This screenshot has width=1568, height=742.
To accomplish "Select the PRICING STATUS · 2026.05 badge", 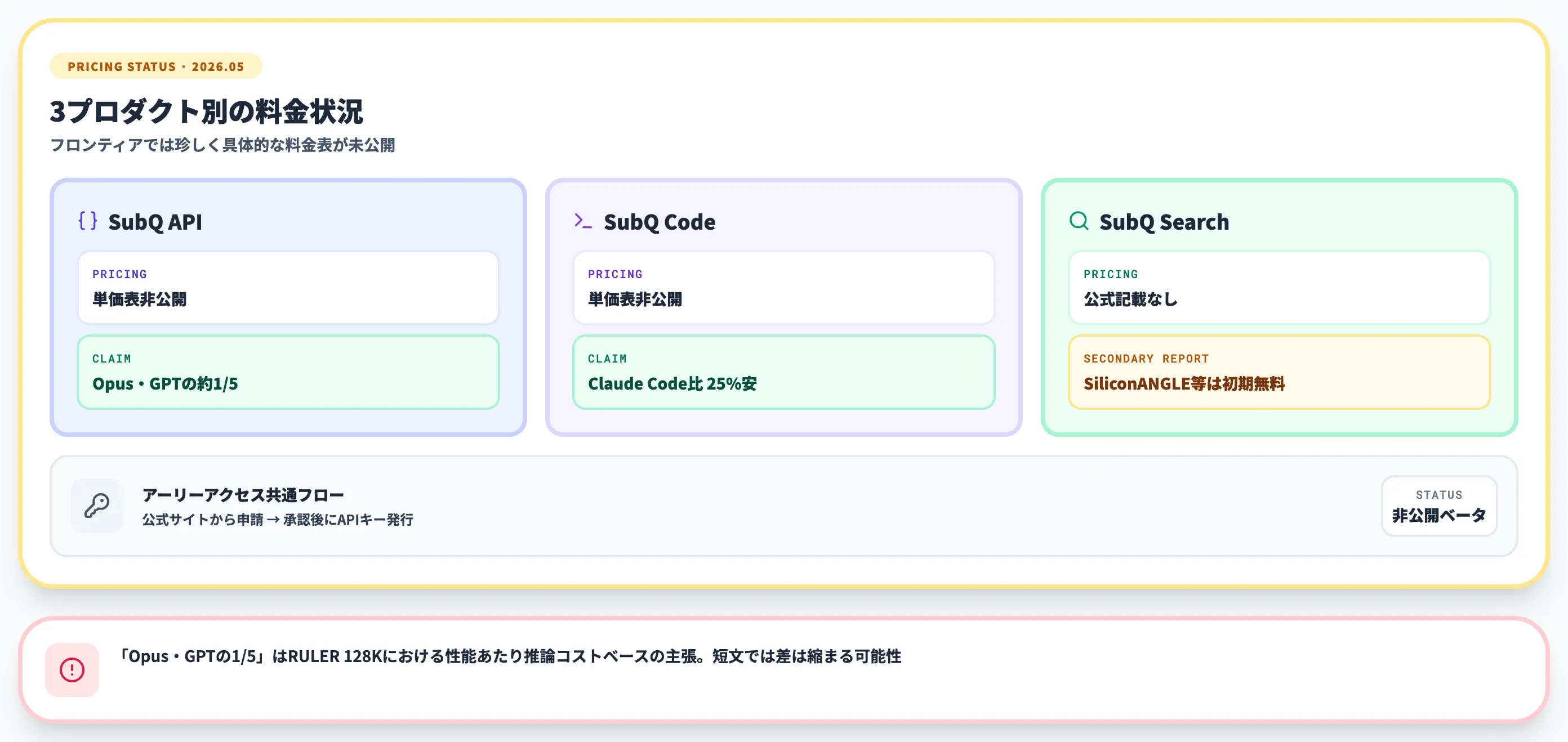I will (x=156, y=66).
